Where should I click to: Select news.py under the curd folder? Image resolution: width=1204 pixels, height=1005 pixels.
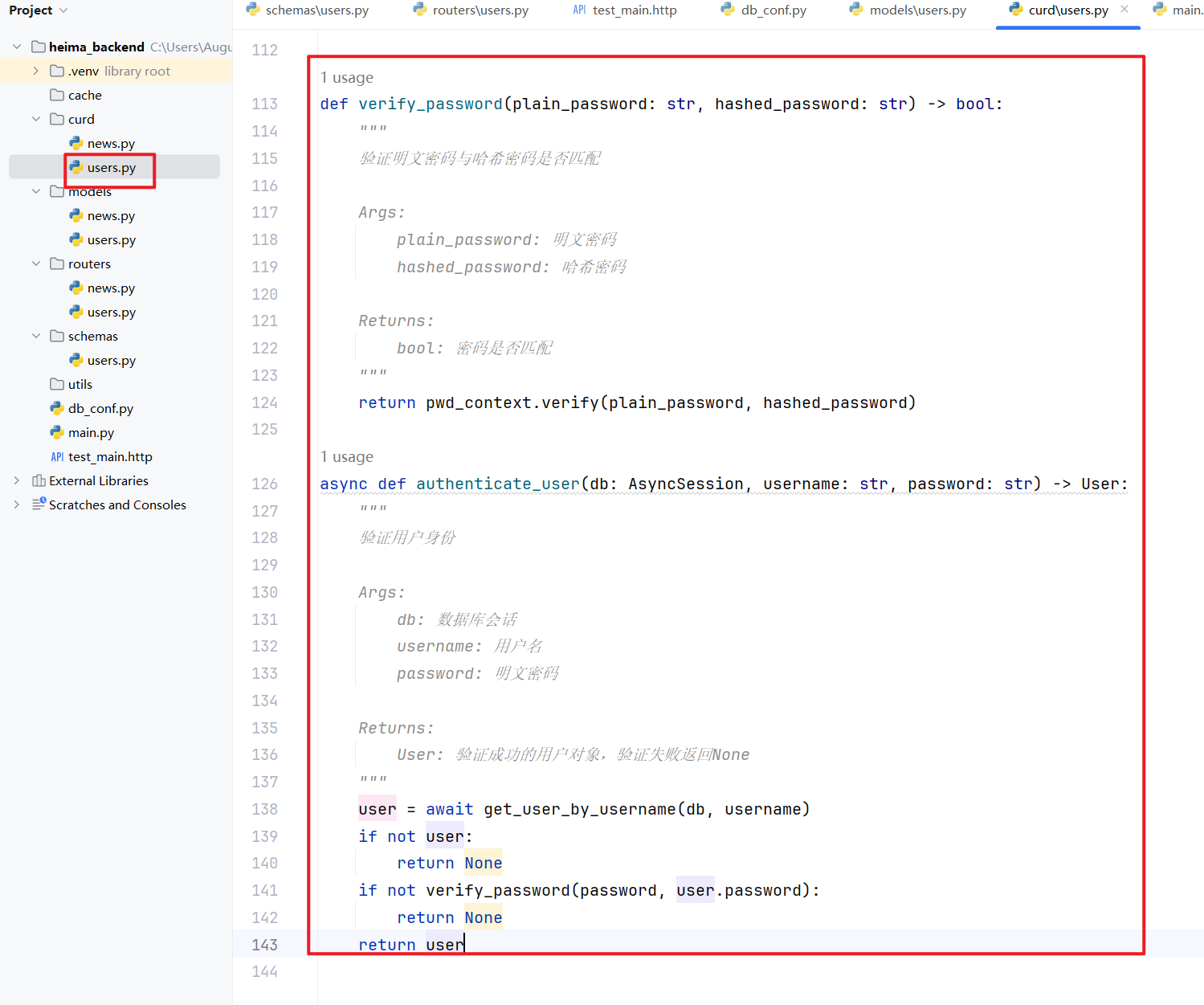pyautogui.click(x=111, y=143)
